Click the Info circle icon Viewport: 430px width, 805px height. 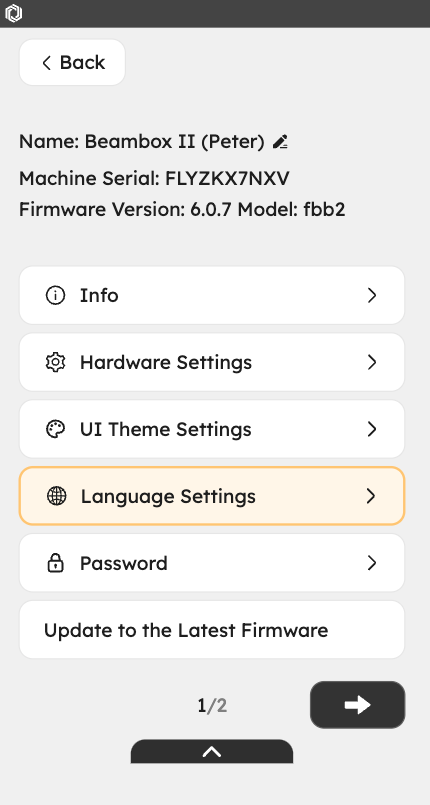(x=55, y=296)
